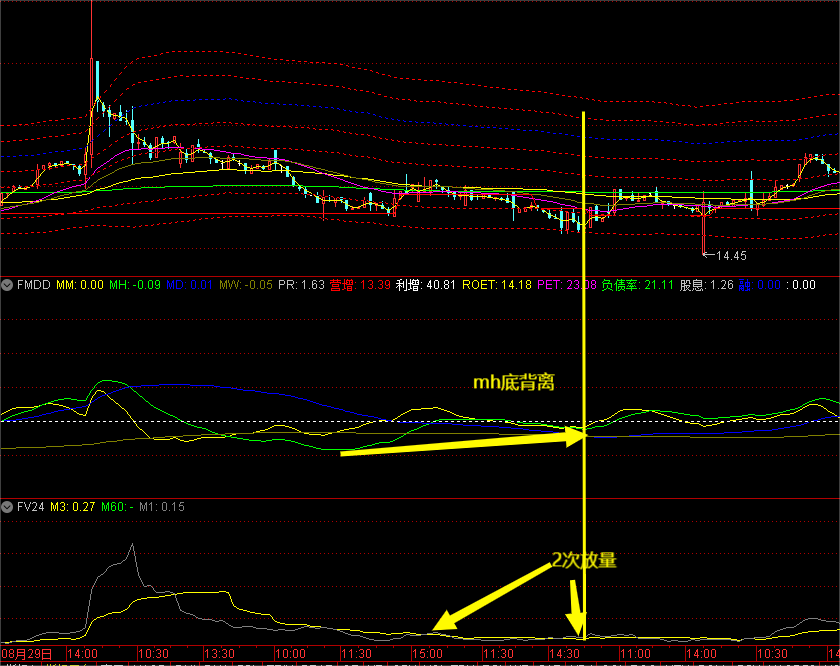This screenshot has width=840, height=666.
Task: Click the 08月29日 date on time axis
Action: pyautogui.click(x=26, y=653)
